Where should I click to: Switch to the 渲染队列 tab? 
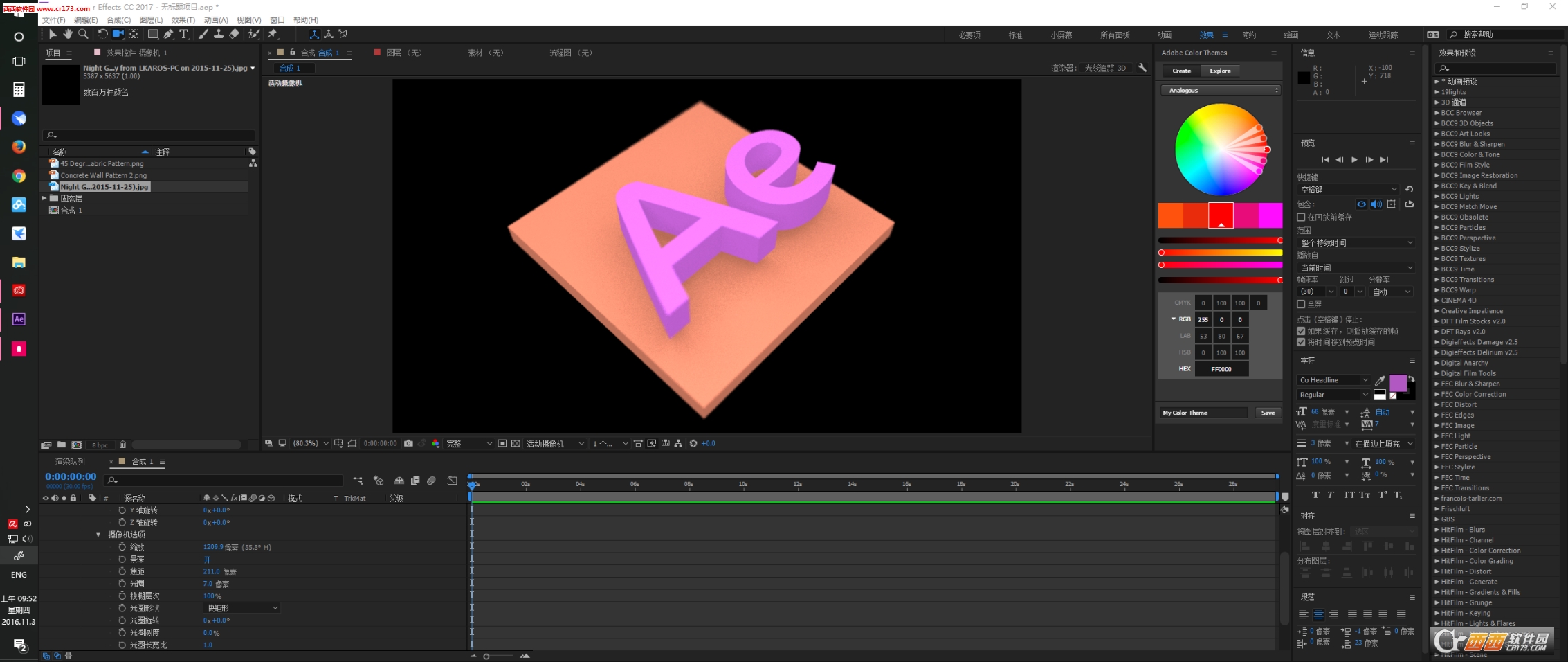pyautogui.click(x=71, y=462)
